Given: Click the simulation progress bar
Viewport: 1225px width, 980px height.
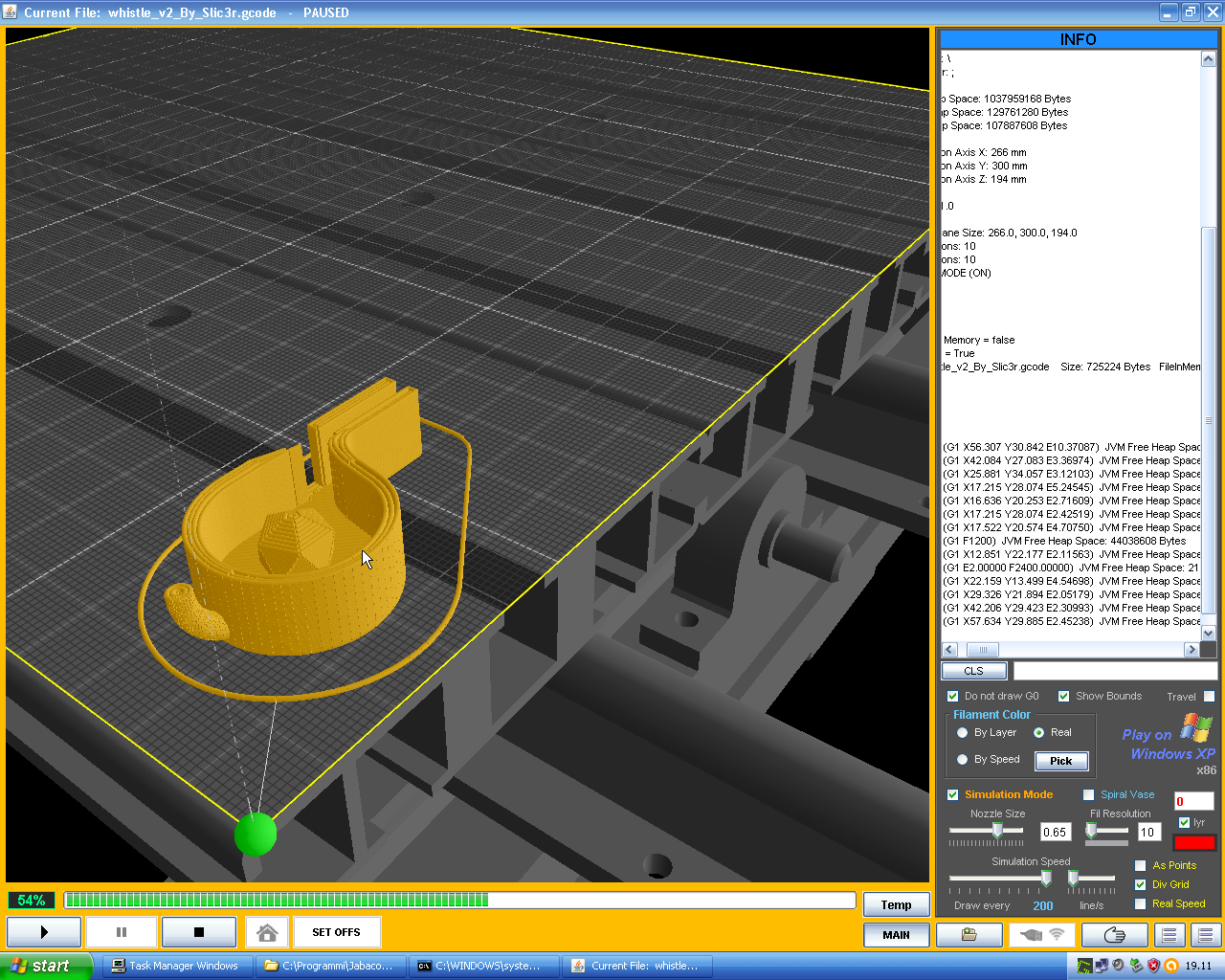Looking at the screenshot, I should (x=459, y=901).
